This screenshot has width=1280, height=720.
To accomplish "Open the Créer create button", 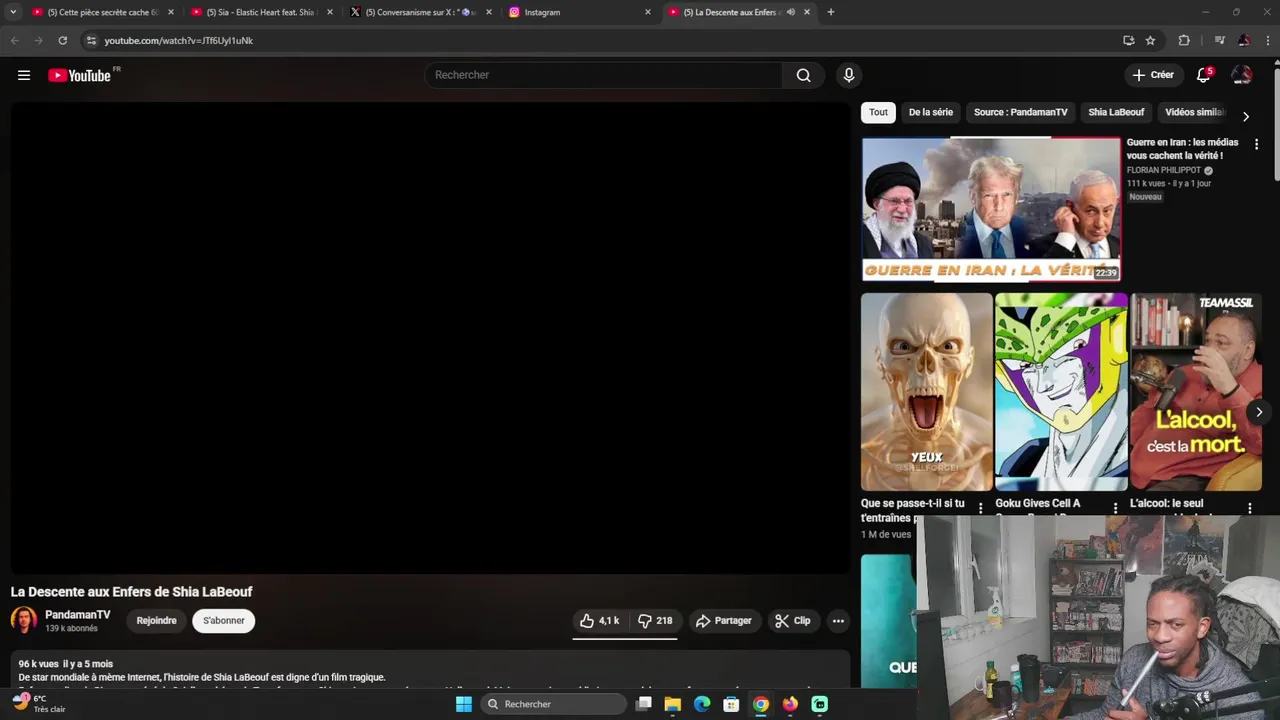I will click(x=1153, y=75).
